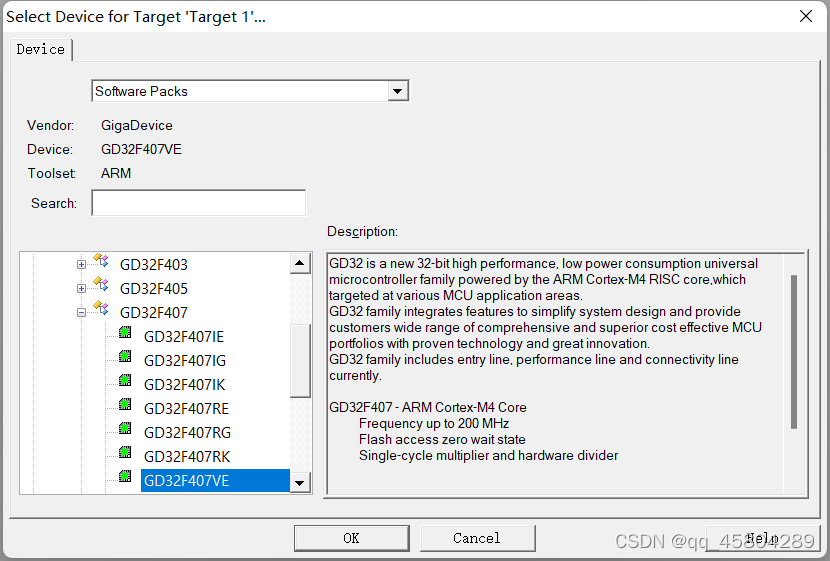Select GD32F407IE device
The height and width of the screenshot is (561, 830).
(184, 337)
